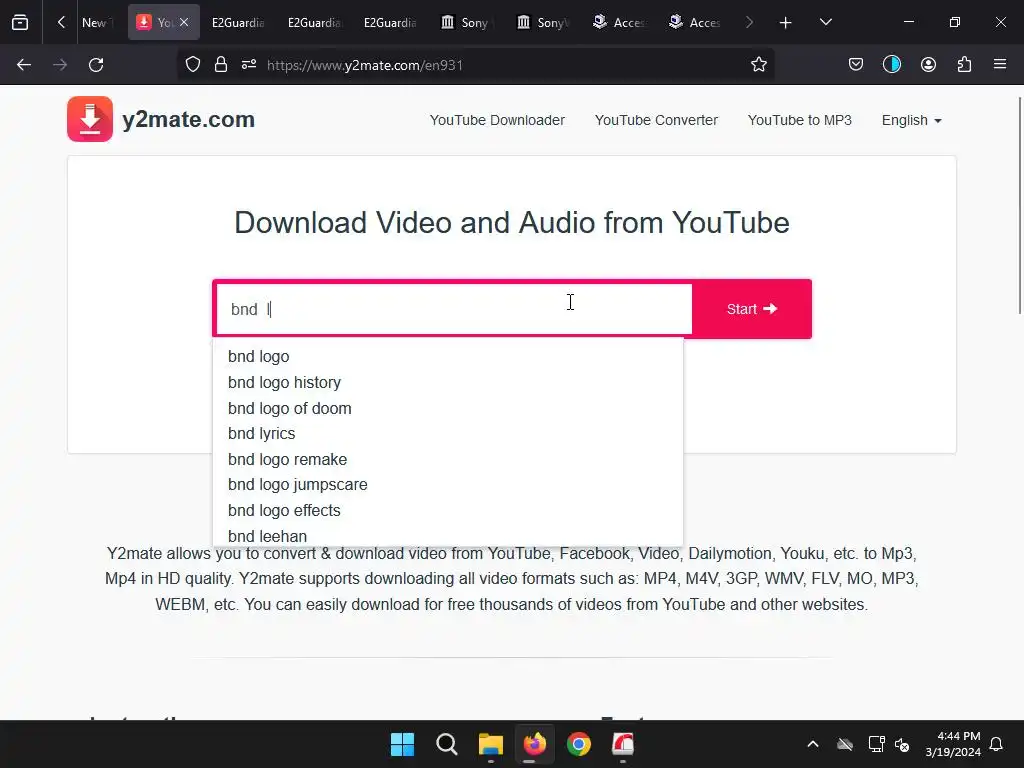Select the 'bnd leehan' suggestion
Image resolution: width=1024 pixels, height=768 pixels.
point(267,536)
